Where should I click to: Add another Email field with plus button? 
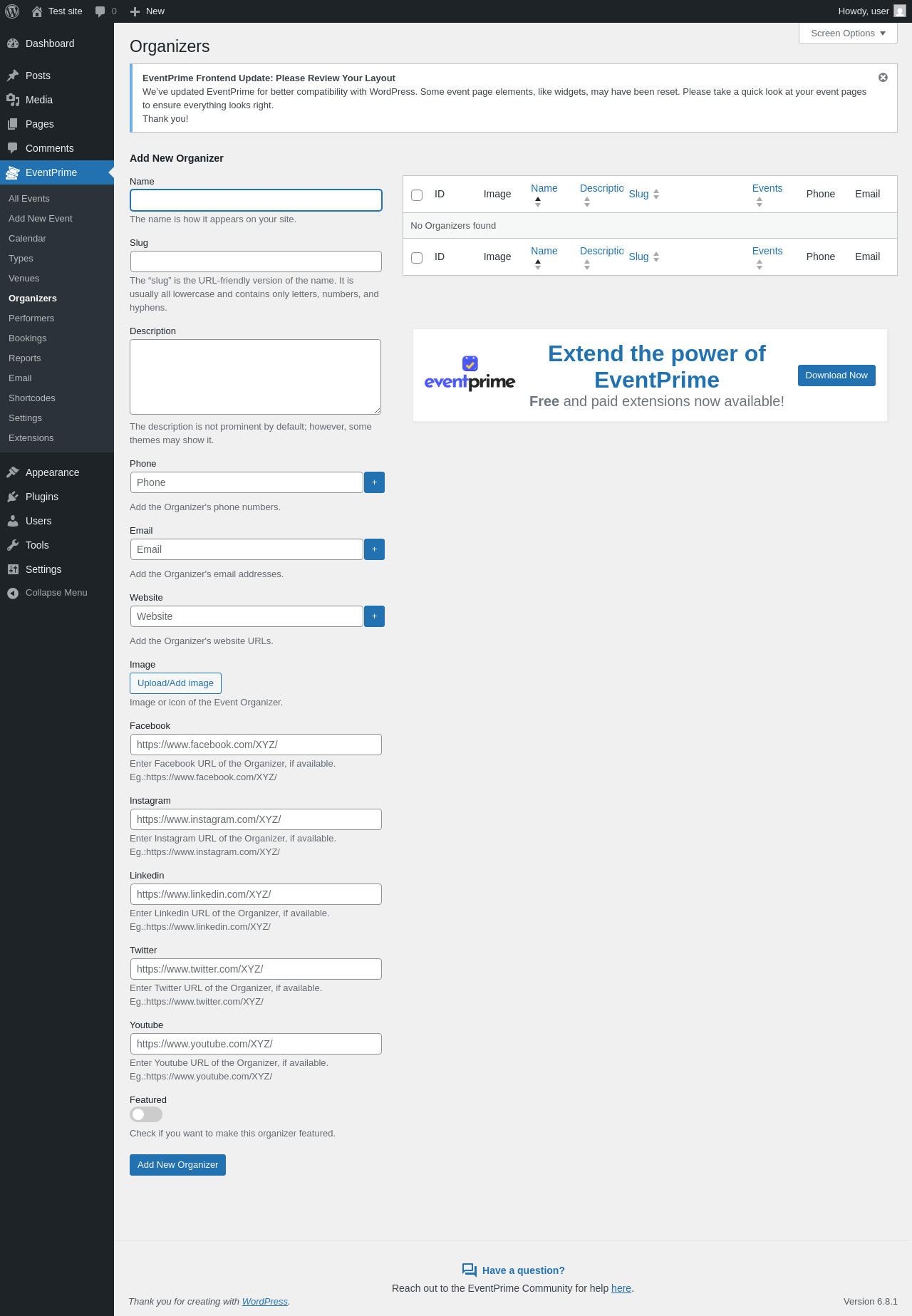coord(374,549)
